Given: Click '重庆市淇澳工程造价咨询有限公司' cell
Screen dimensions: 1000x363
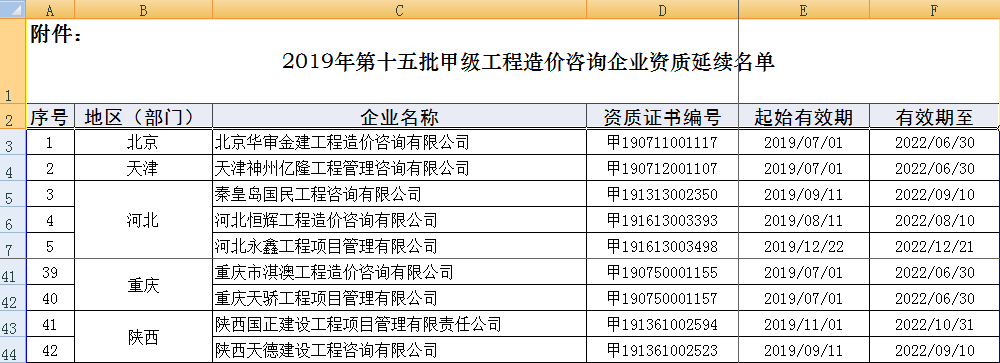Looking at the screenshot, I should 399,272.
